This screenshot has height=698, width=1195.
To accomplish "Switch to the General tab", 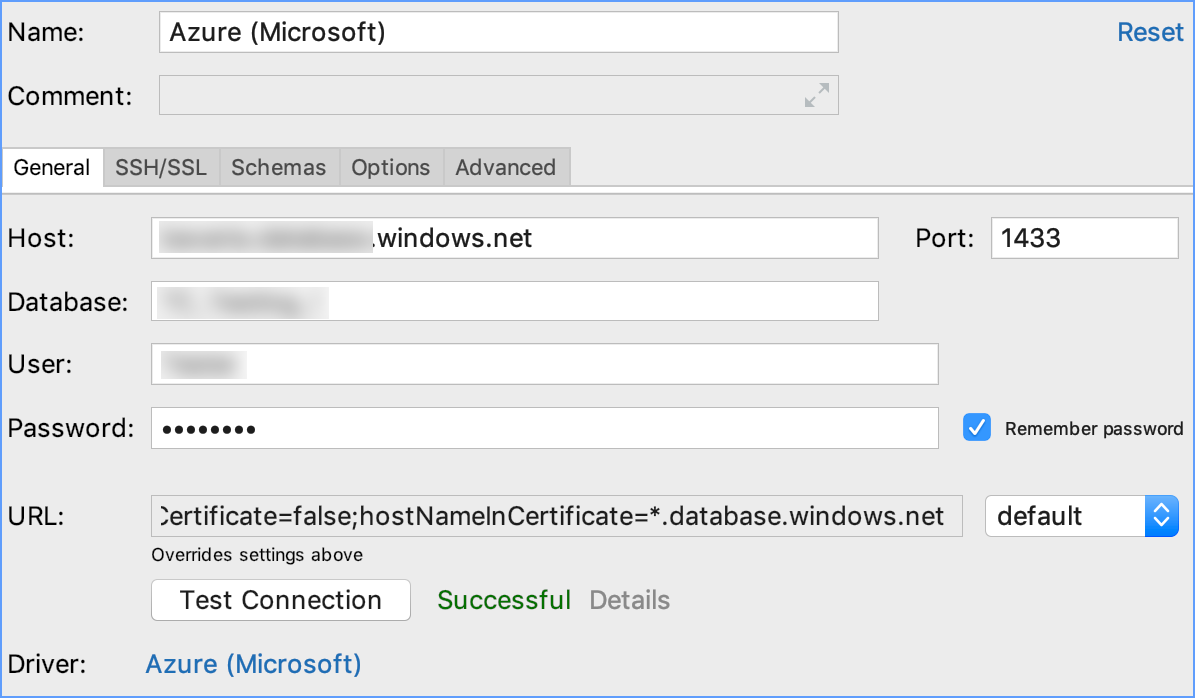I will pyautogui.click(x=52, y=167).
